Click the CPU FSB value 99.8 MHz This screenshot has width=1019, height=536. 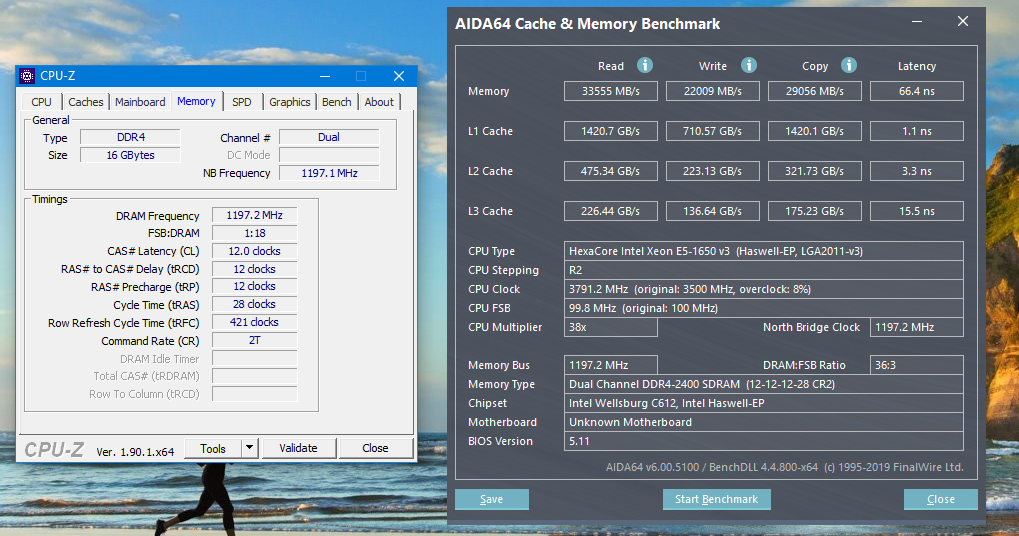point(764,308)
